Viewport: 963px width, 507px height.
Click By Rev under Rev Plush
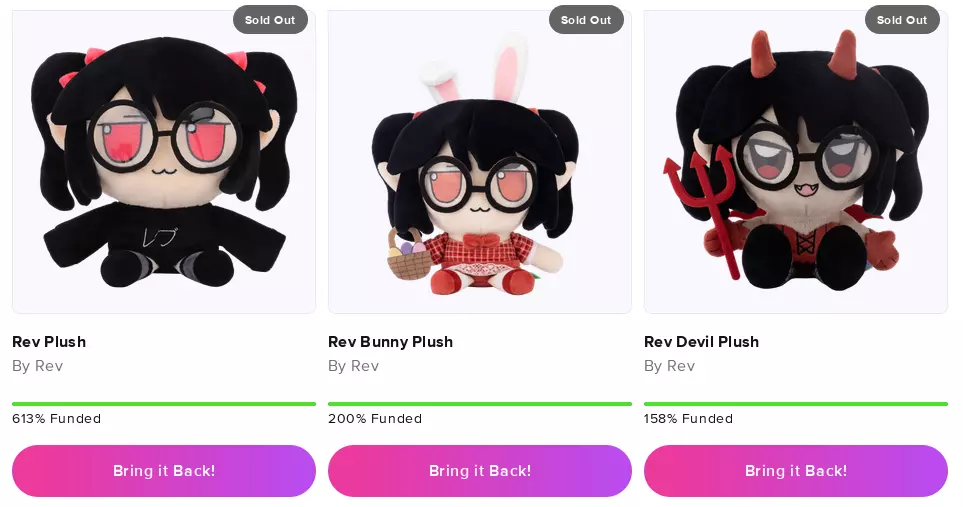pyautogui.click(x=37, y=366)
